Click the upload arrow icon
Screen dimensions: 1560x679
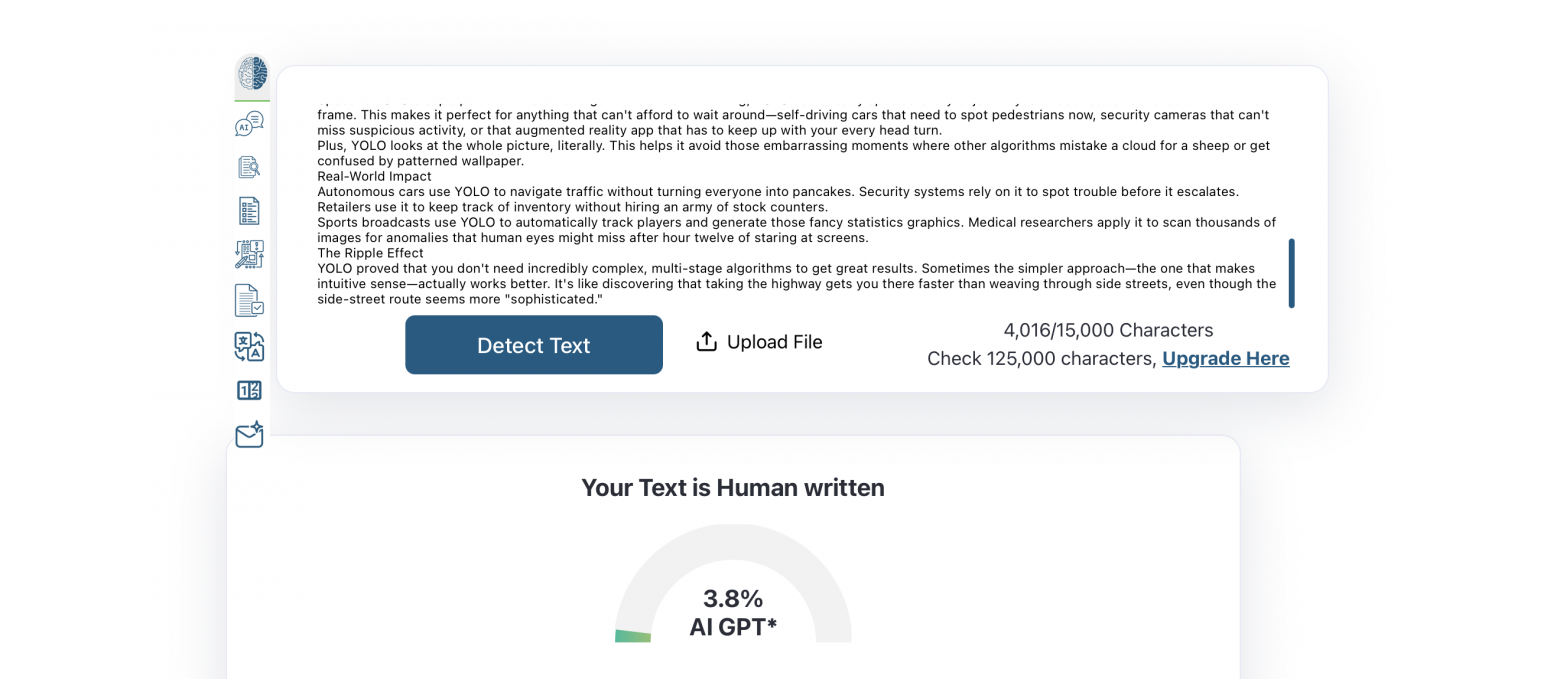tap(706, 342)
